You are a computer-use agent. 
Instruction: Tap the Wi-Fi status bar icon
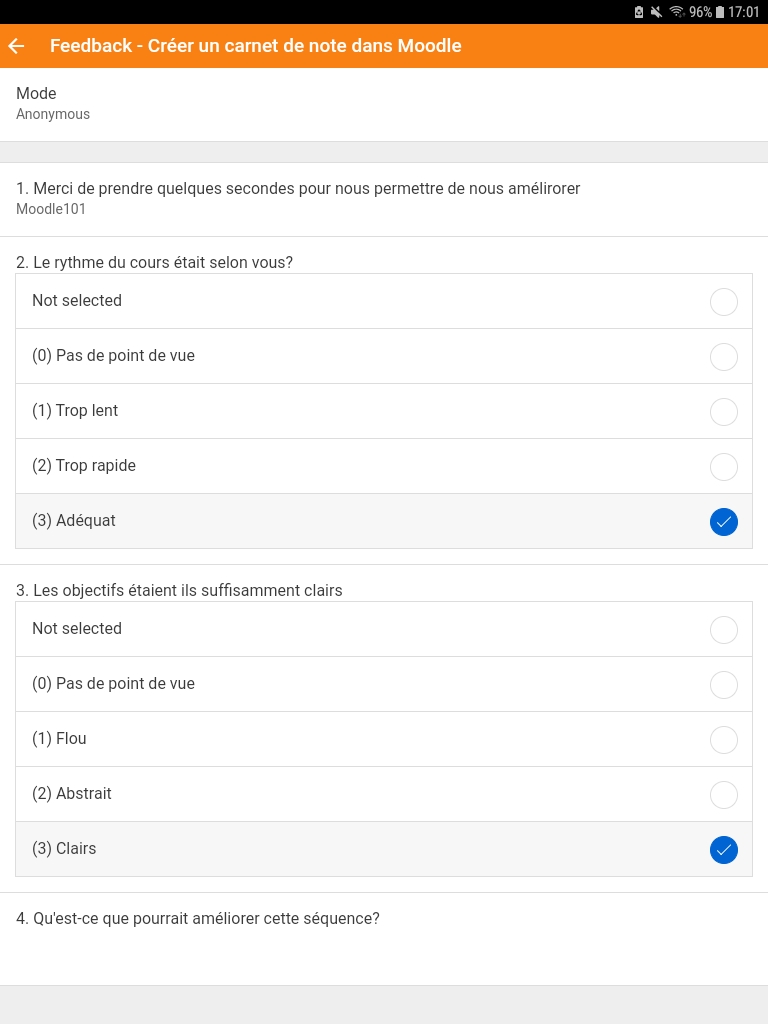tap(677, 12)
